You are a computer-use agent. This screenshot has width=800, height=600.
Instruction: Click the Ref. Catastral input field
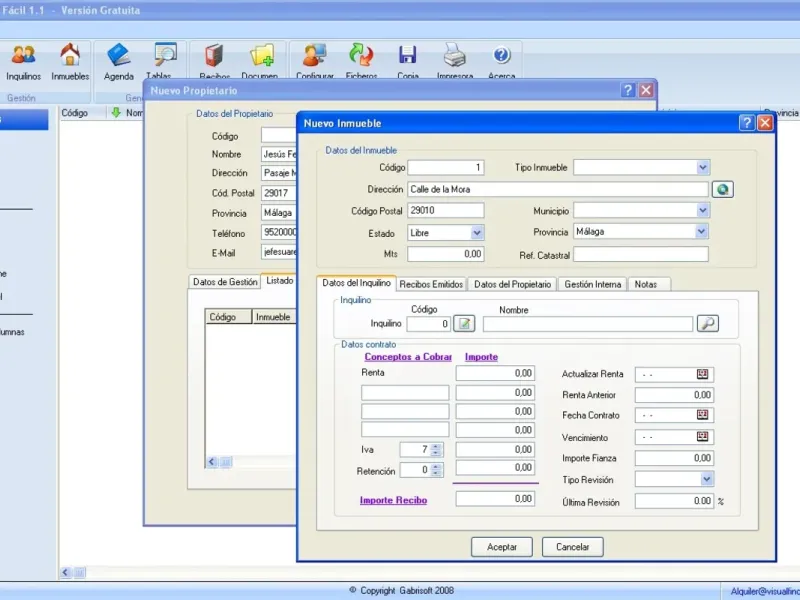coord(641,255)
